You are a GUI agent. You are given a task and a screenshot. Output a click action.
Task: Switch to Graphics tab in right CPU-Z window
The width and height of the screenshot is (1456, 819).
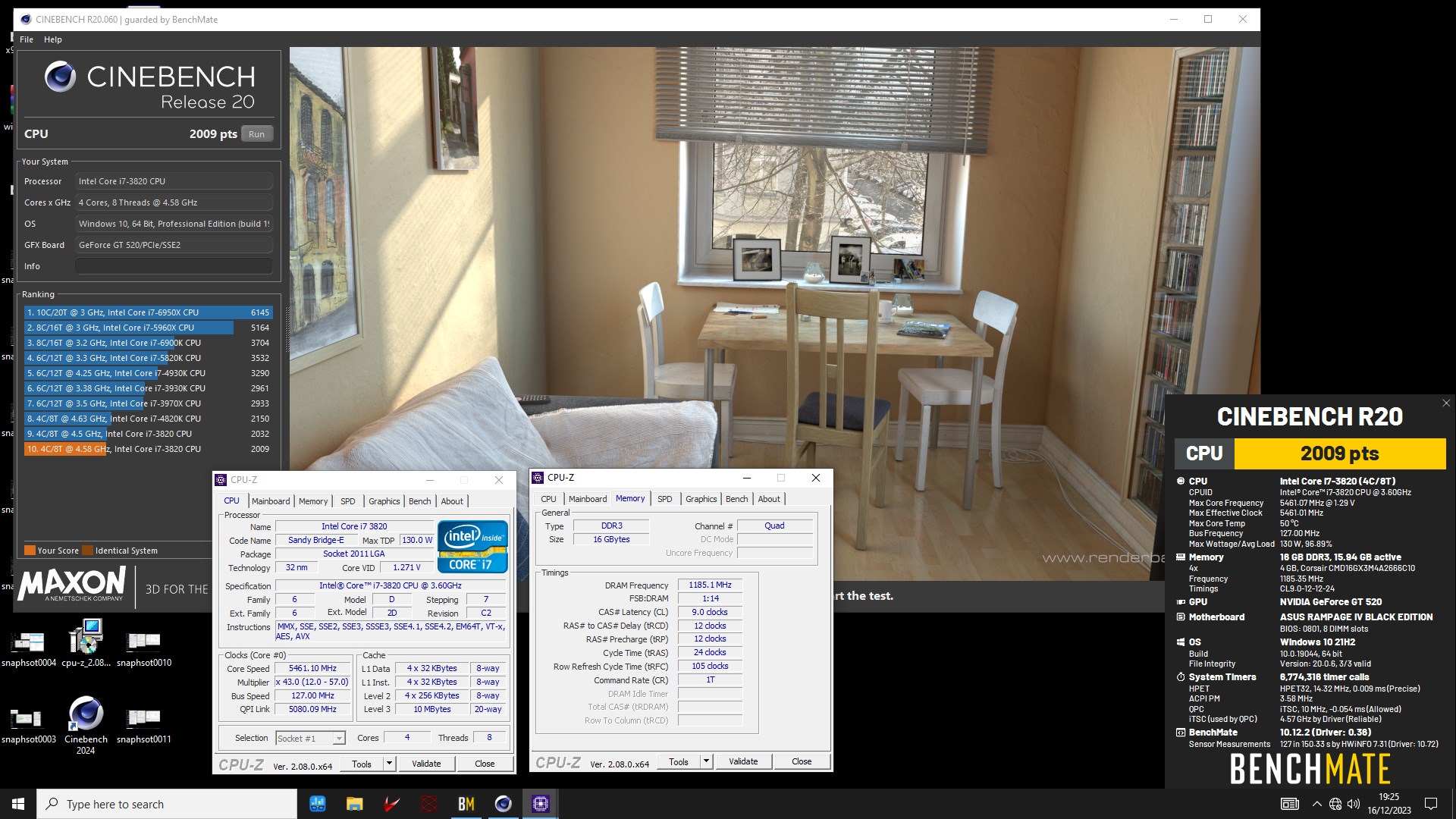(701, 499)
